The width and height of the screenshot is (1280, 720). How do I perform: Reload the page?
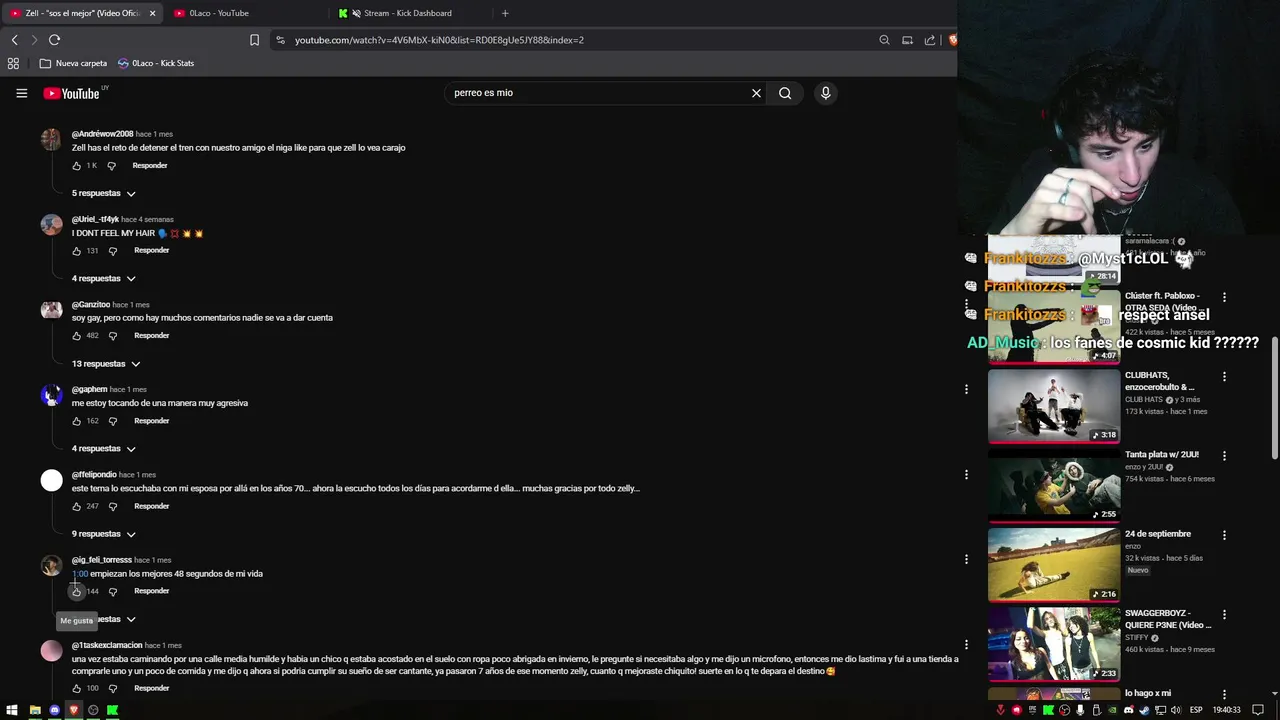pyautogui.click(x=54, y=40)
